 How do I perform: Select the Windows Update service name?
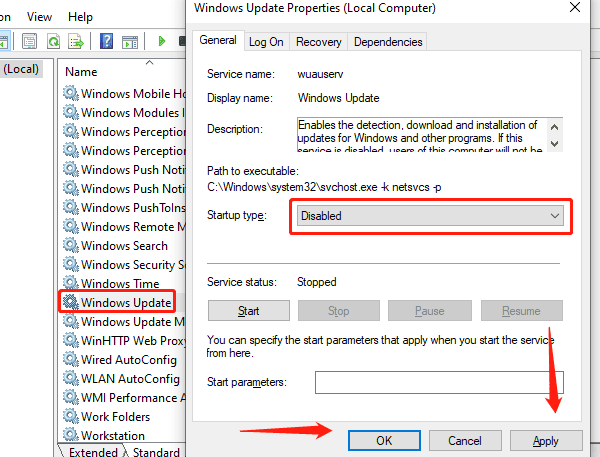[x=126, y=302]
